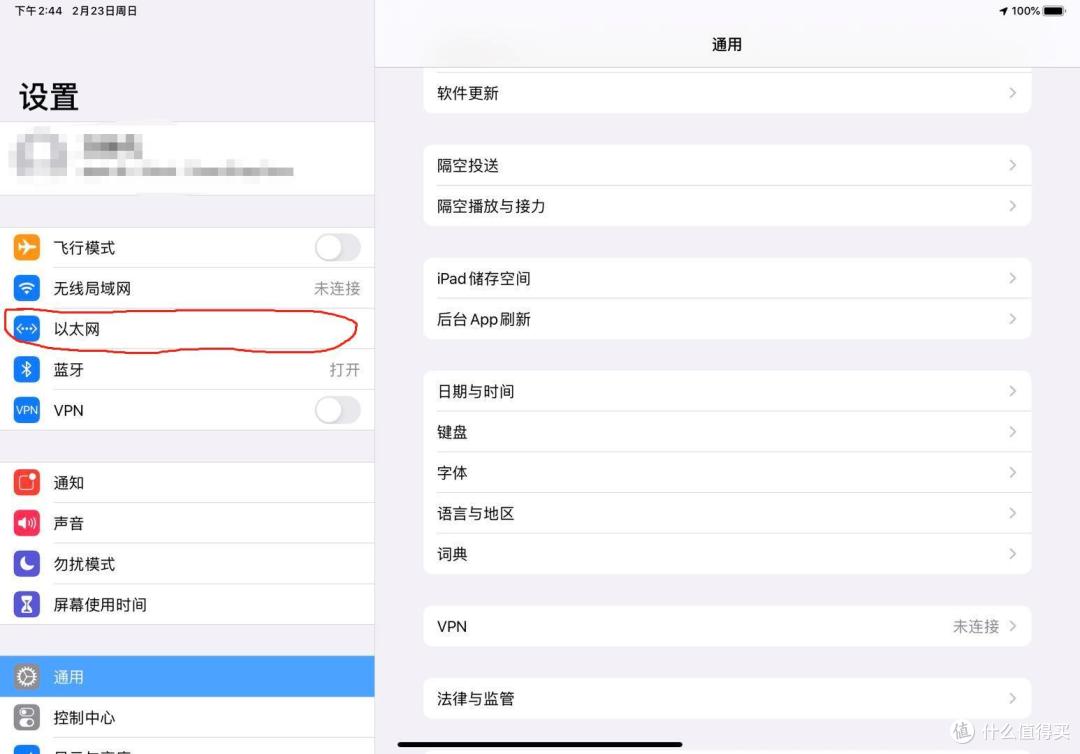Viewport: 1080px width, 754px height.
Task: Open iPad储存空间 storage settings
Action: (x=727, y=278)
